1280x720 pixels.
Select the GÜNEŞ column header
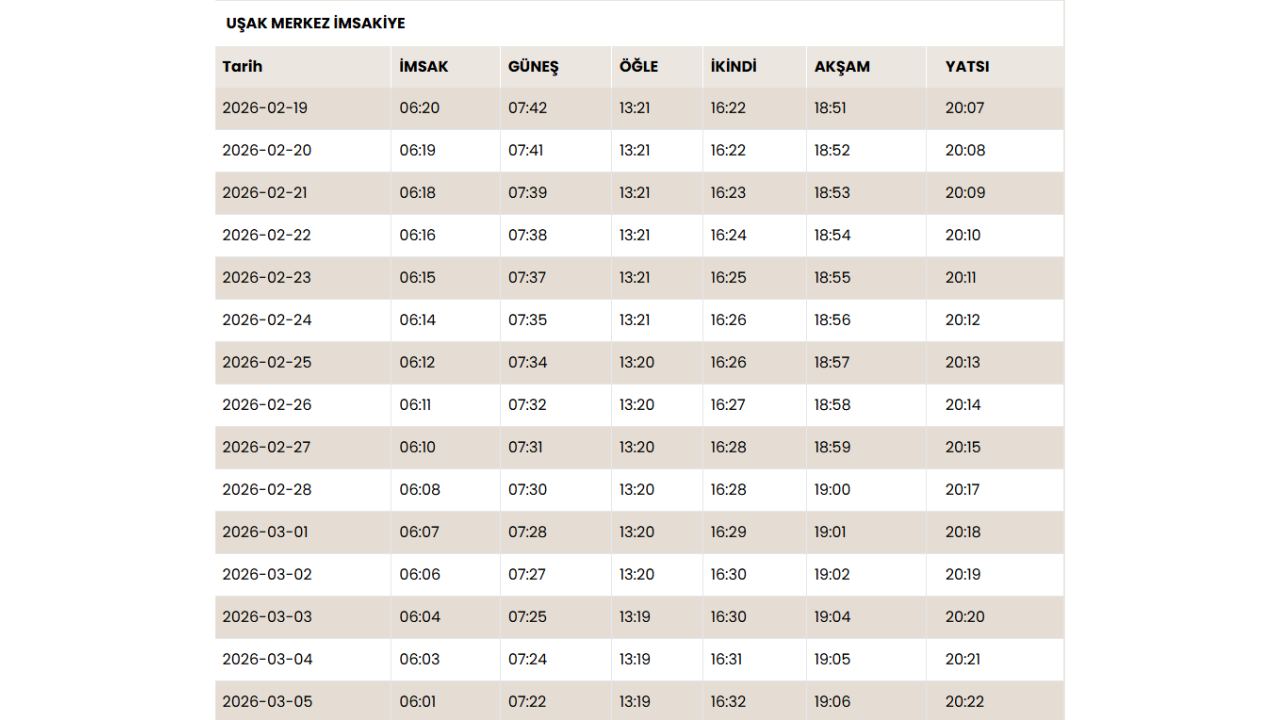(x=533, y=67)
